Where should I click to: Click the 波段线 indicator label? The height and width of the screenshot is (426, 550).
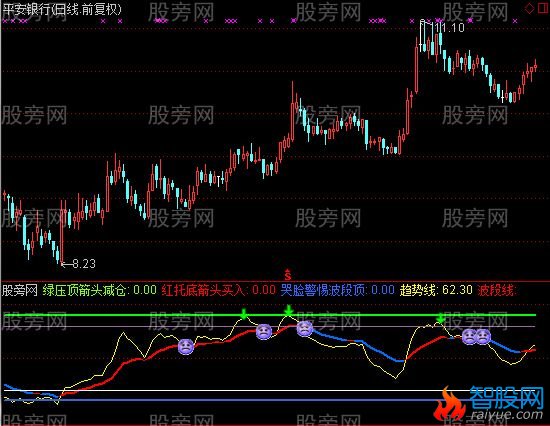coord(497,290)
